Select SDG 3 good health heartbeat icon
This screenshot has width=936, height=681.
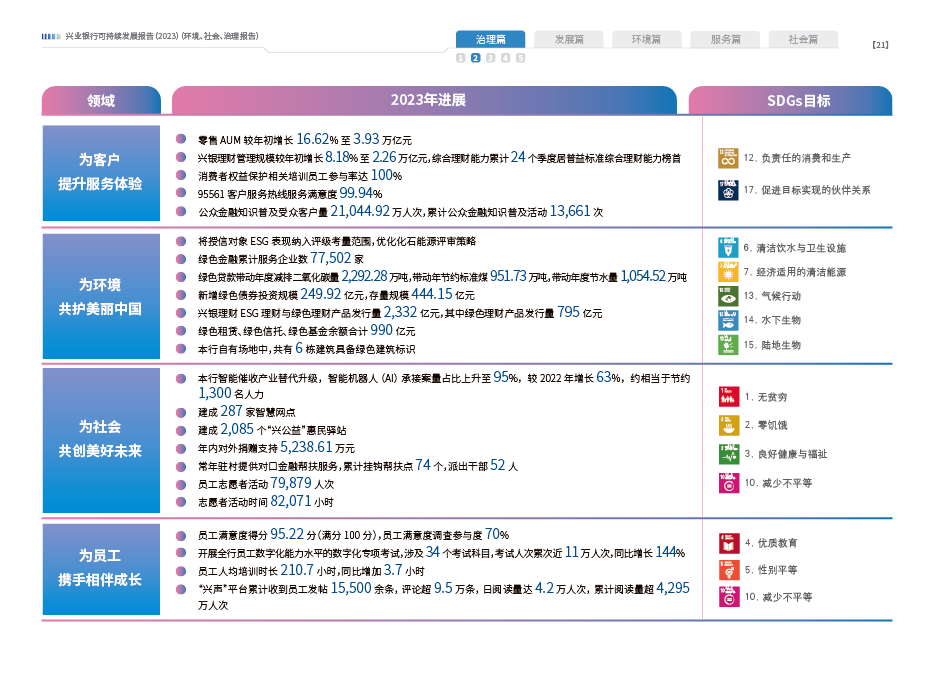727,454
